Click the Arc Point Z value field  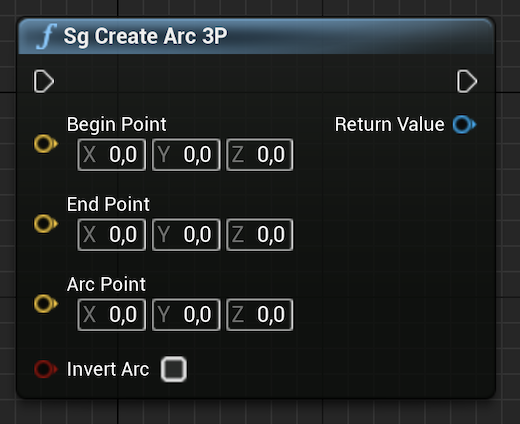260,315
